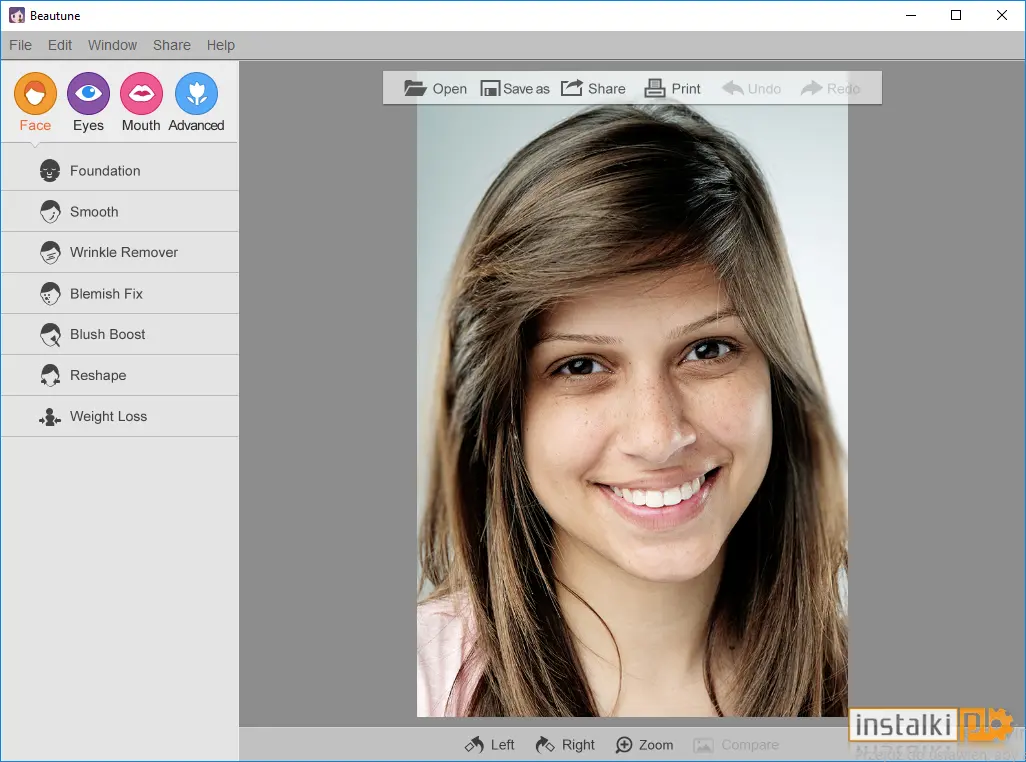Open the Mouth tools category
Image resolution: width=1026 pixels, height=762 pixels.
141,94
